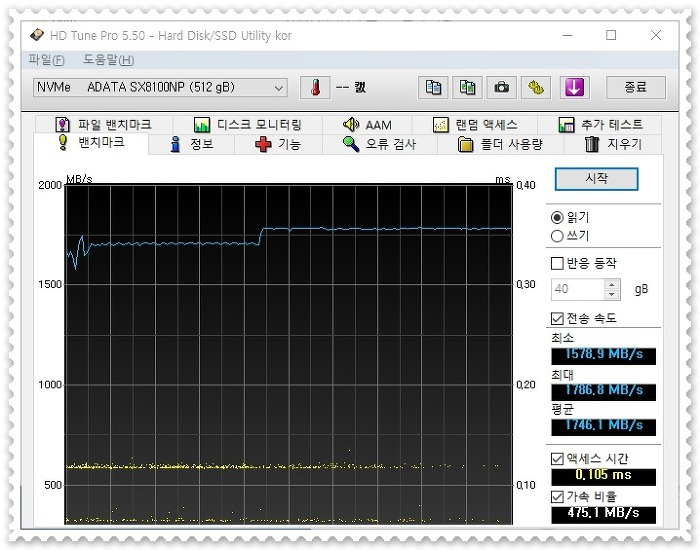700x550 pixels.
Task: Open the drive selection dropdown ADATA SX8100NP
Action: (x=160, y=88)
